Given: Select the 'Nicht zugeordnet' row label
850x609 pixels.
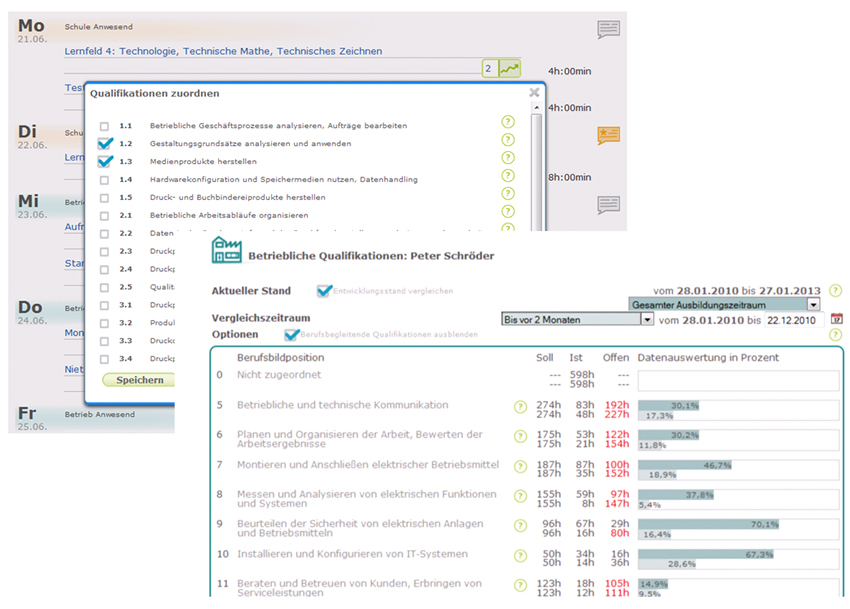Looking at the screenshot, I should pyautogui.click(x=279, y=375).
